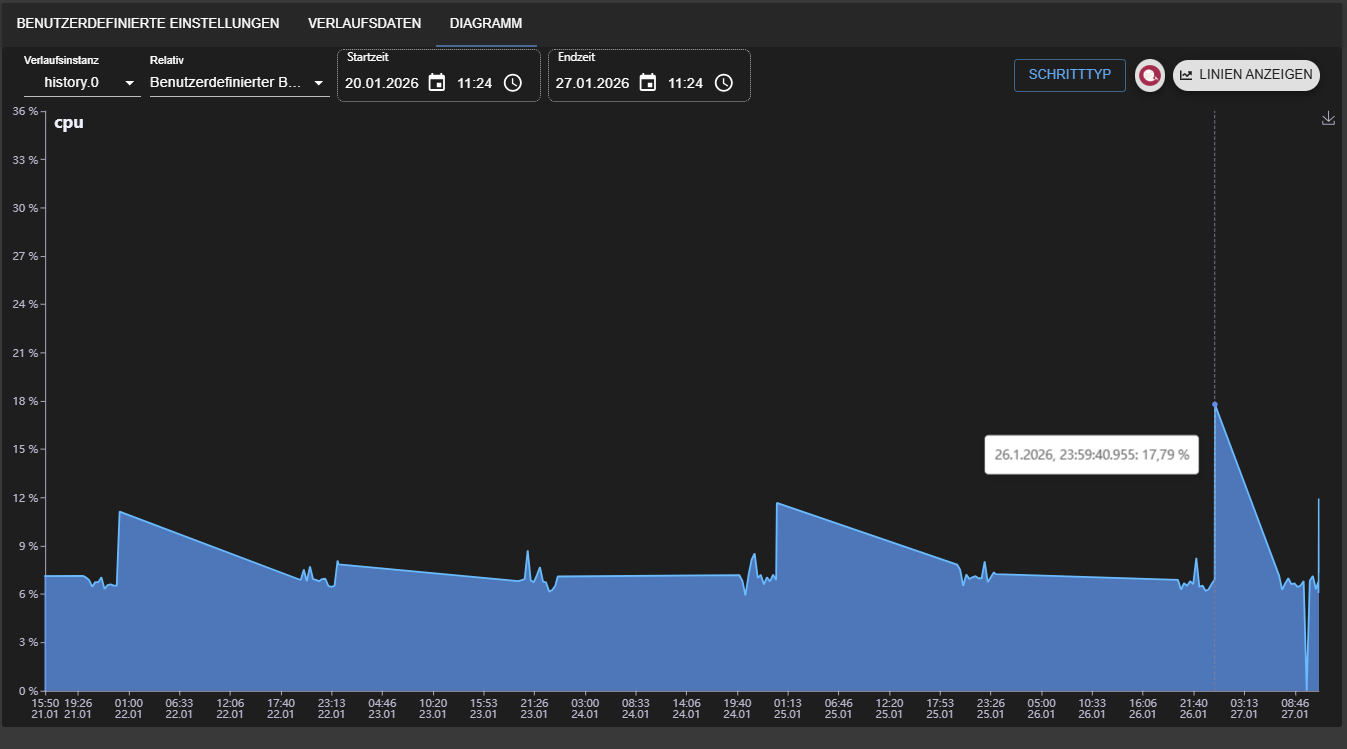Click the pink circular chart-style icon

point(1149,75)
